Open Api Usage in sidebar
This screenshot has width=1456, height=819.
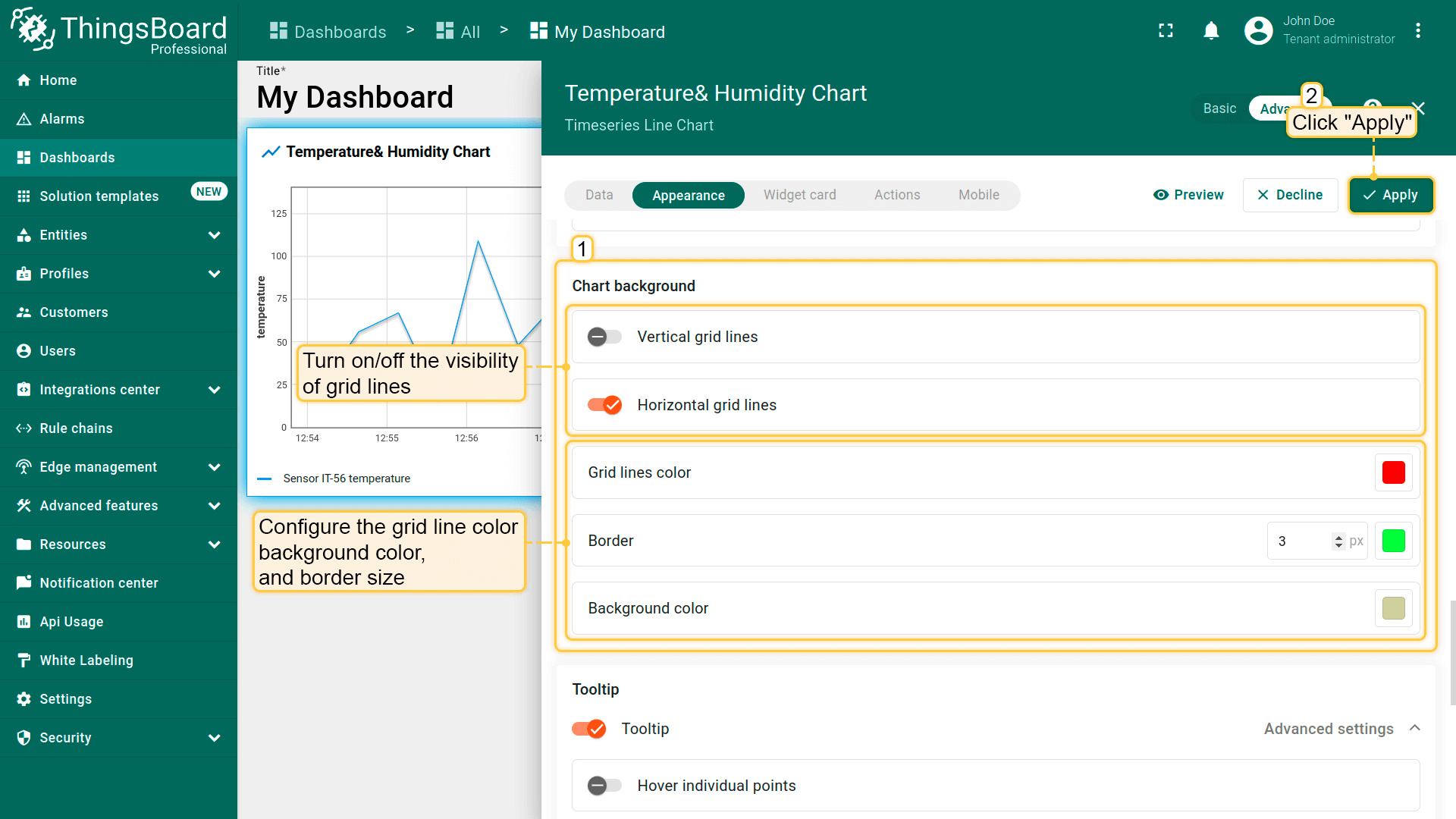coord(71,622)
